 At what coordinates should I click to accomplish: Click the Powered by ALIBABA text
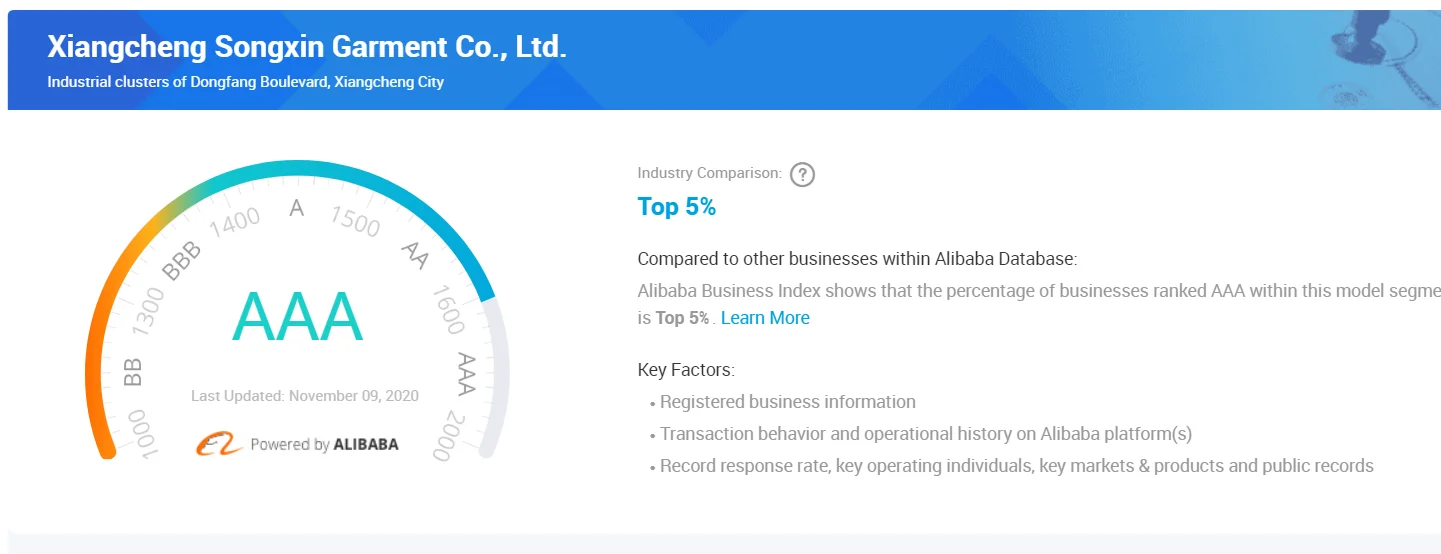click(x=324, y=444)
